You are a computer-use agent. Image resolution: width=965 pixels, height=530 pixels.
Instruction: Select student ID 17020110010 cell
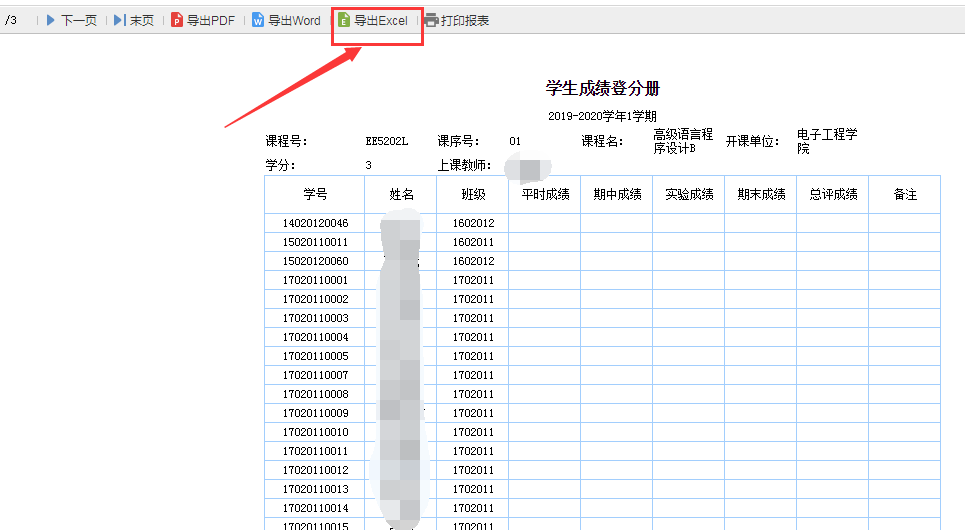(x=315, y=432)
